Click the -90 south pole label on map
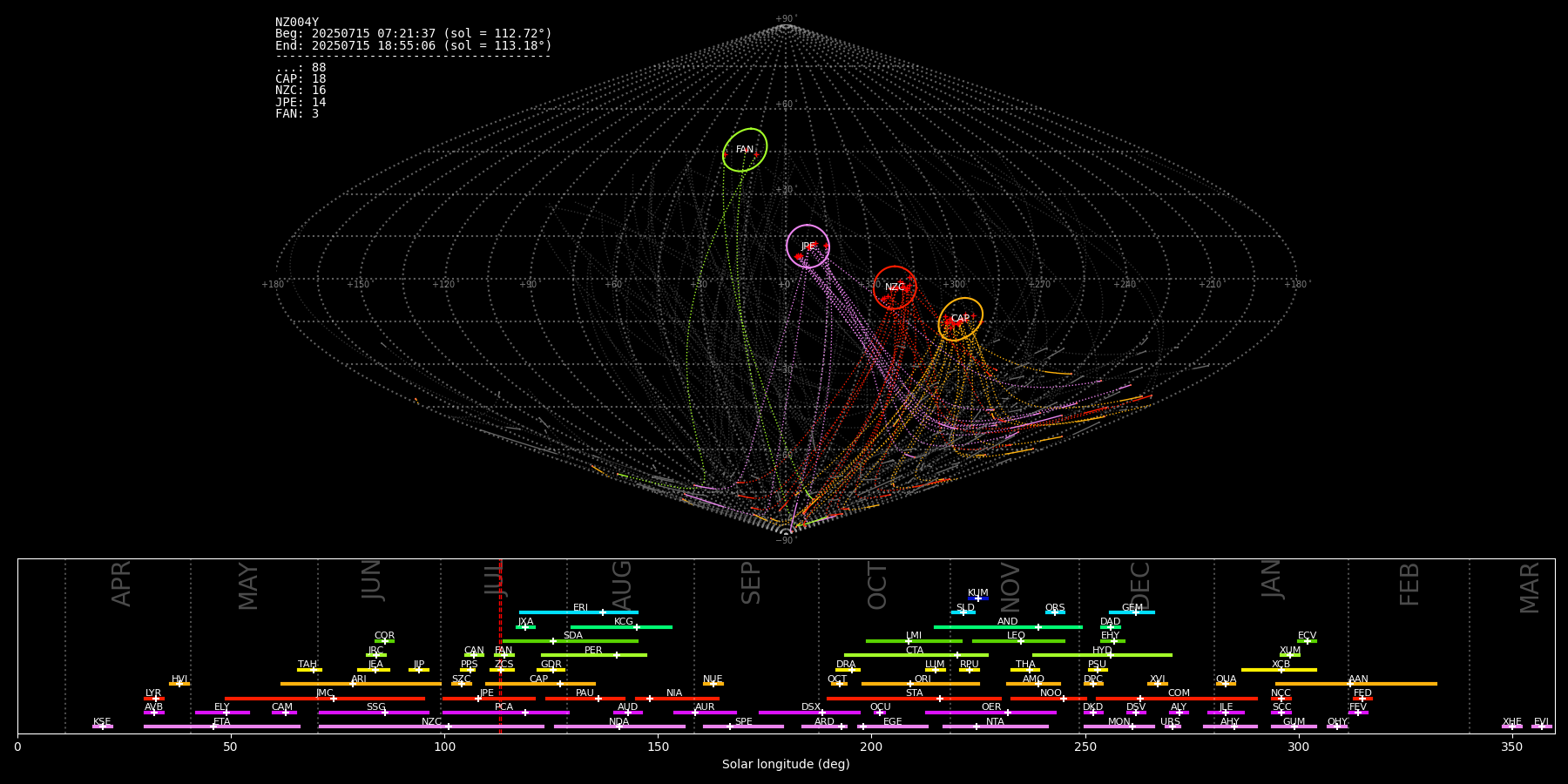The width and height of the screenshot is (1568, 784). click(785, 540)
